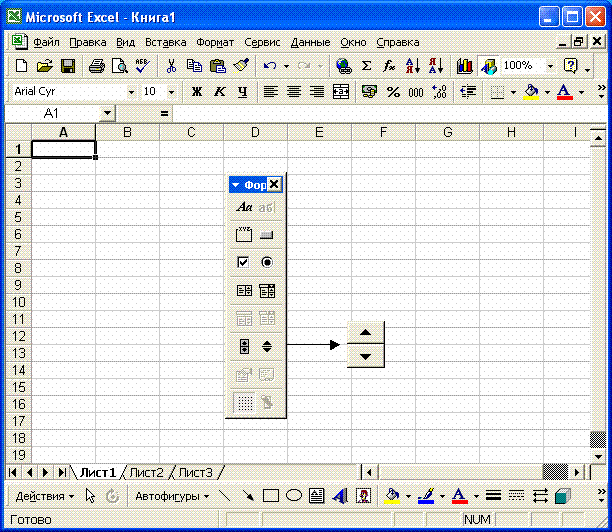Apply blue line color in drawing toolbar
612x532 pixels.
(x=425, y=496)
